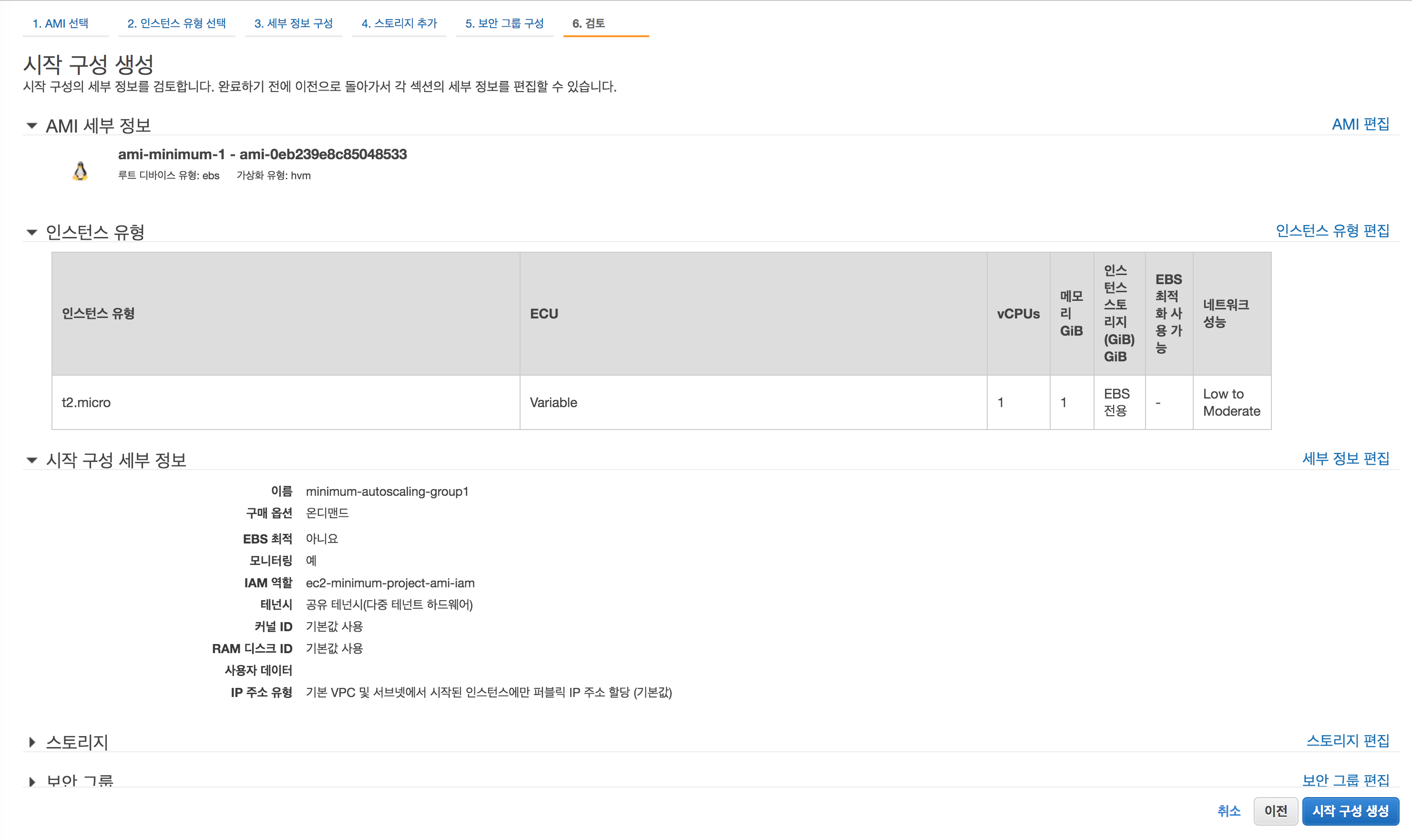This screenshot has width=1412, height=840.
Task: Collapse the 시작 구성 세부 정보 section
Action: tap(31, 460)
